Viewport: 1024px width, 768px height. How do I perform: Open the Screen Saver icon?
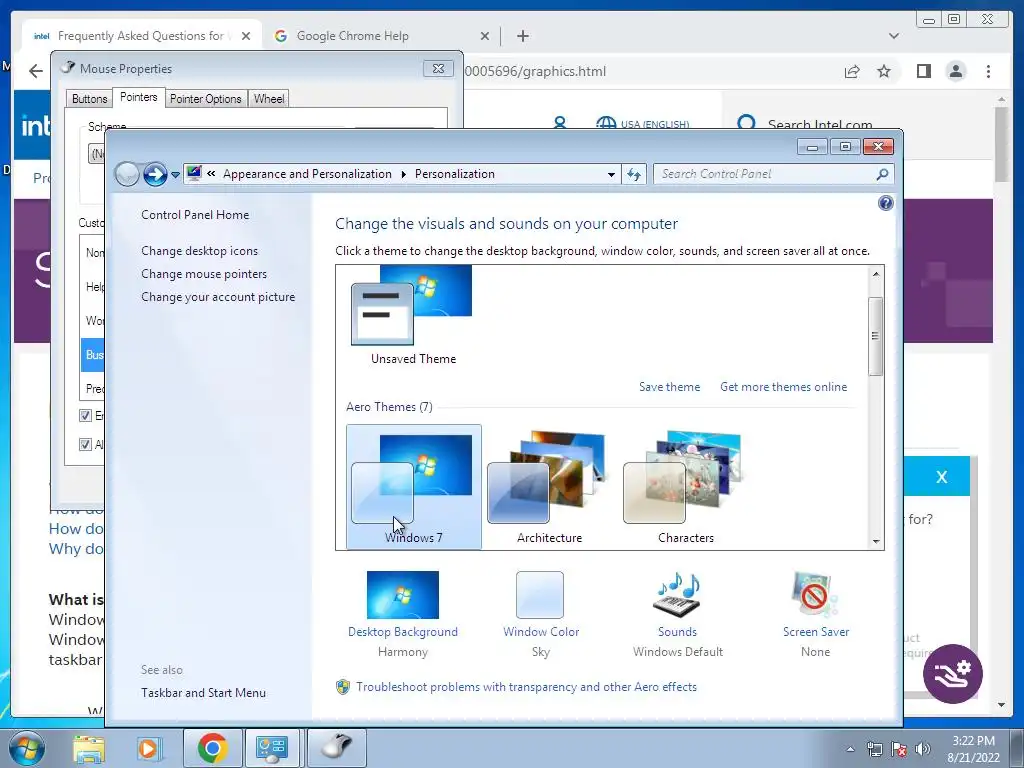(x=815, y=595)
